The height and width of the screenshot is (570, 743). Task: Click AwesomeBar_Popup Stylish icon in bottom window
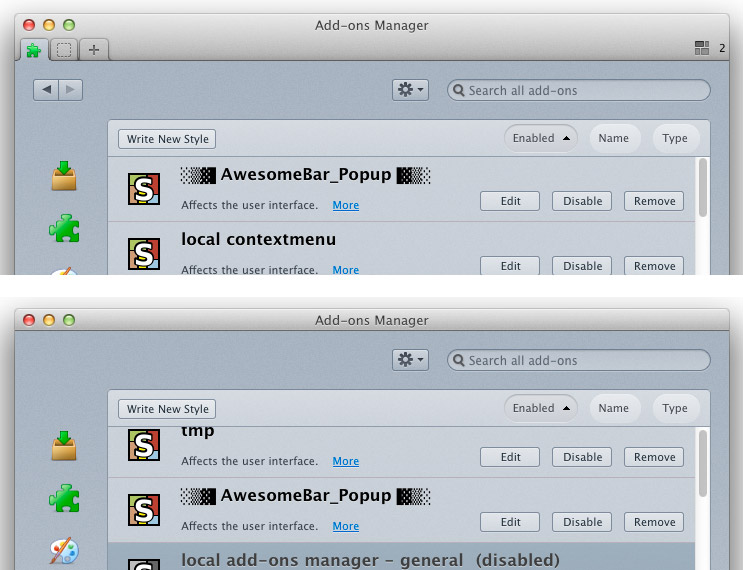pos(144,510)
